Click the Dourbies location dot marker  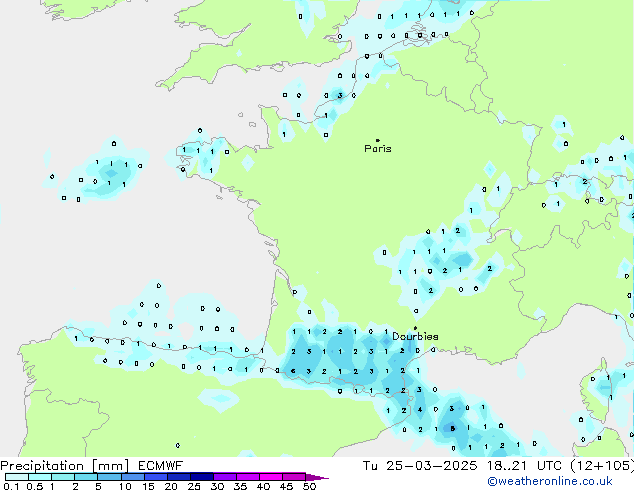415,328
